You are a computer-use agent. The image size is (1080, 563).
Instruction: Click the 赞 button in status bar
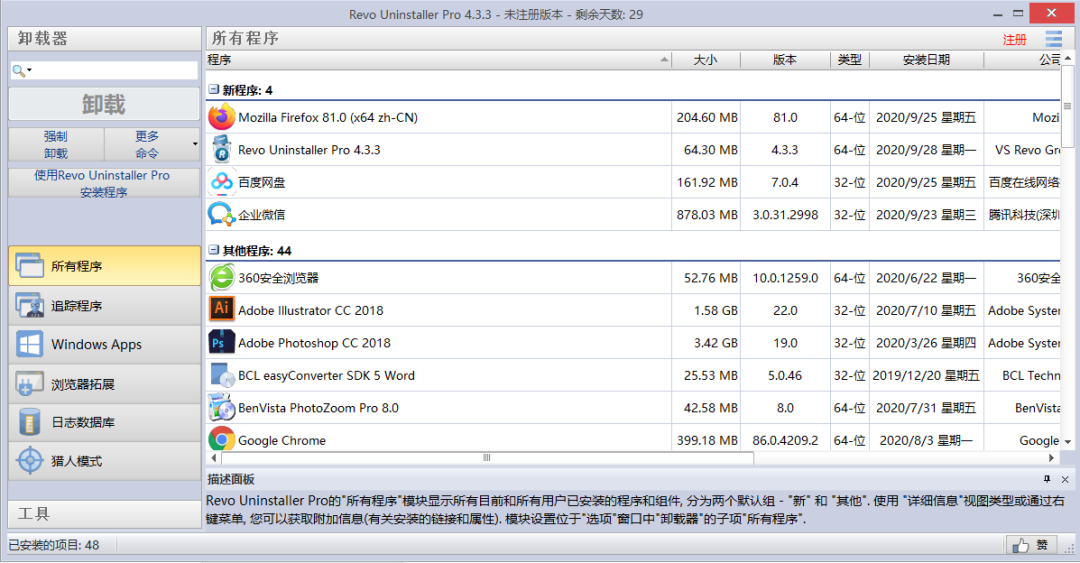1030,546
